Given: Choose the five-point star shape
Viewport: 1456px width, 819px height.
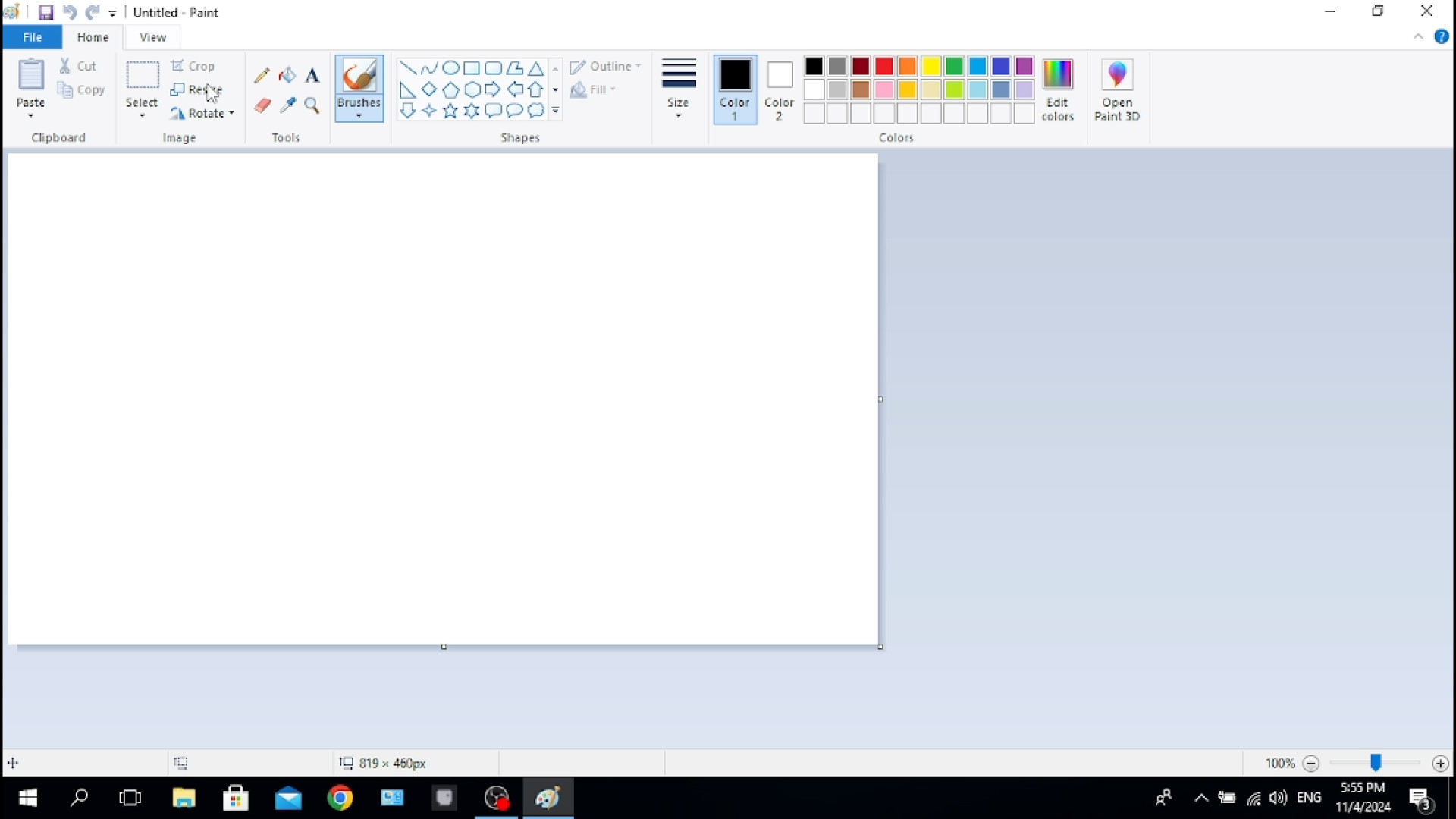Looking at the screenshot, I should tap(450, 111).
